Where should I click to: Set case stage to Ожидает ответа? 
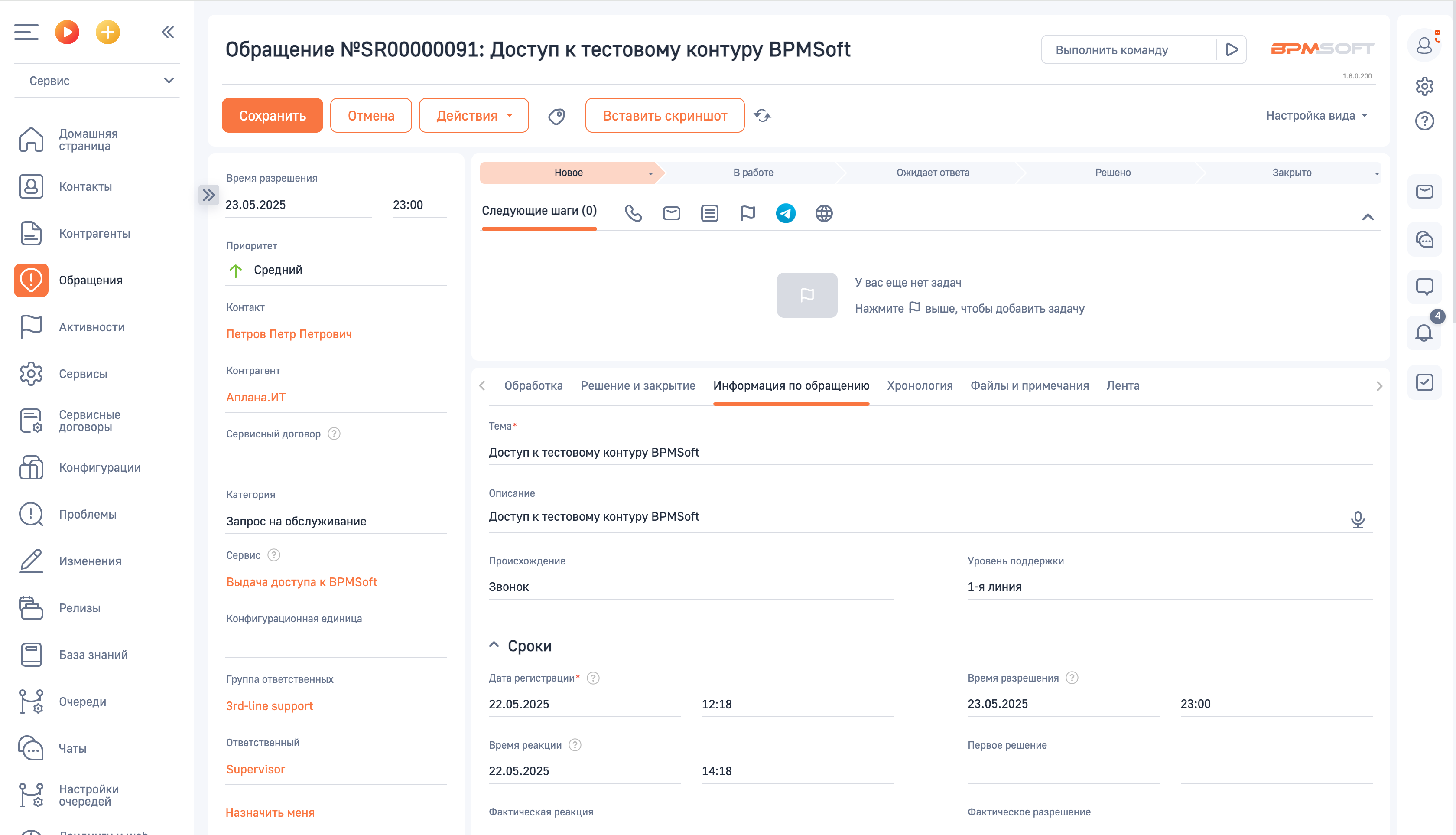[x=933, y=173]
